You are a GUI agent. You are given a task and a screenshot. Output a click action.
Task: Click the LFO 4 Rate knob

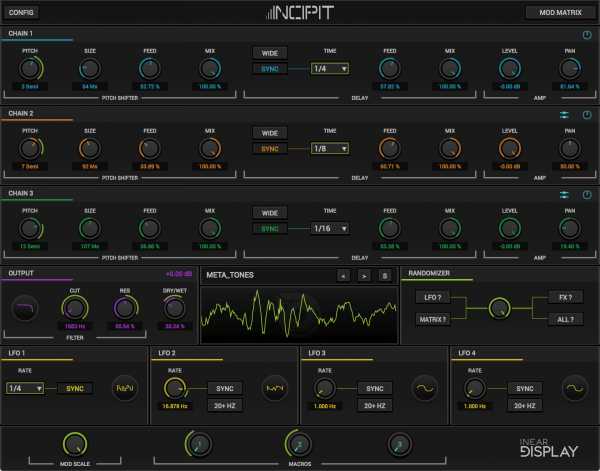(474, 388)
